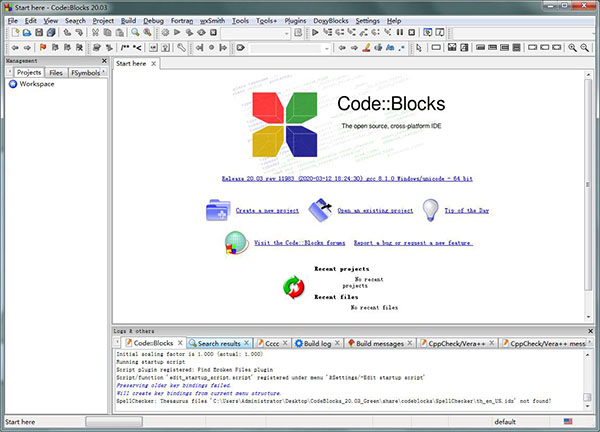Viewport: 600px width, 432px height.
Task: Click the US flag language icon in status bar
Action: (x=568, y=421)
